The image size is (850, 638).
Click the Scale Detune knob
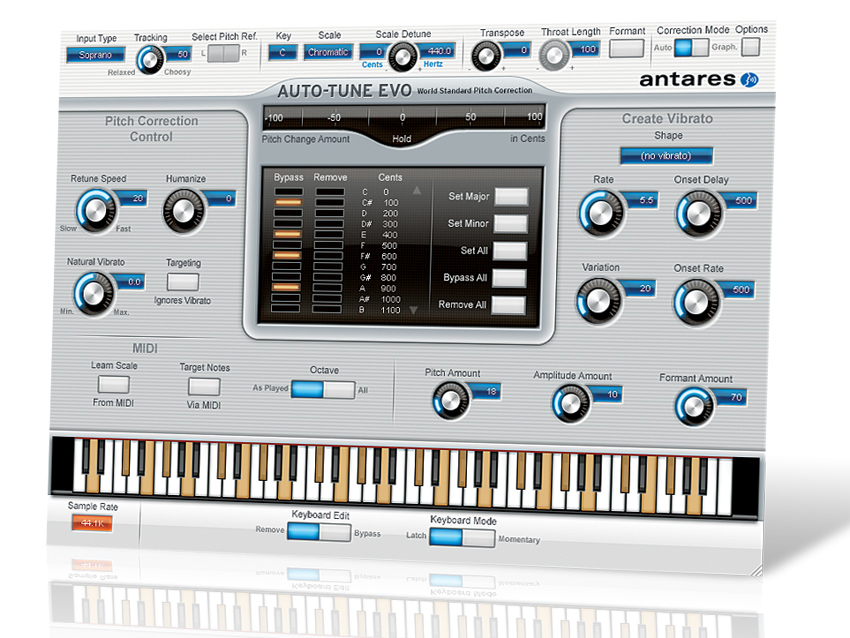click(x=402, y=57)
